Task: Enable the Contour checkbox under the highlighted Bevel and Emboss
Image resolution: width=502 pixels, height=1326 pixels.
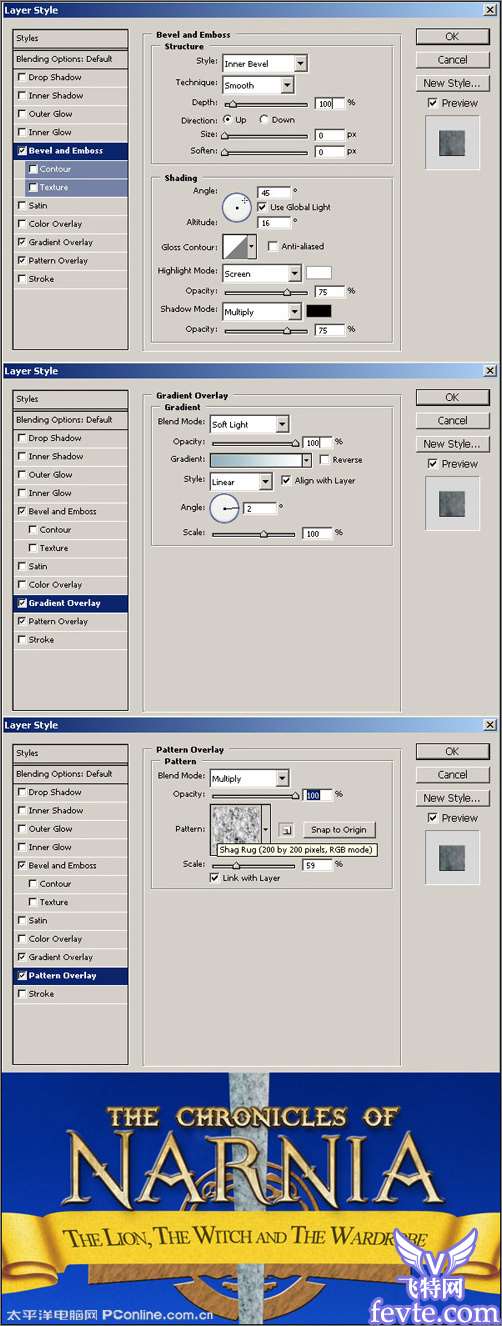Action: (34, 169)
